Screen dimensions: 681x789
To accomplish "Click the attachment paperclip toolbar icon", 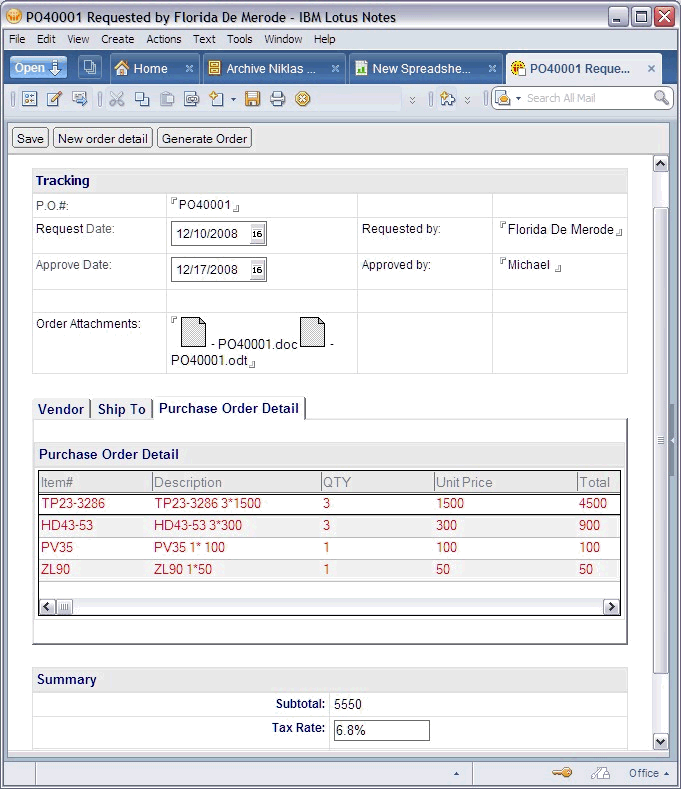I will coord(192,99).
